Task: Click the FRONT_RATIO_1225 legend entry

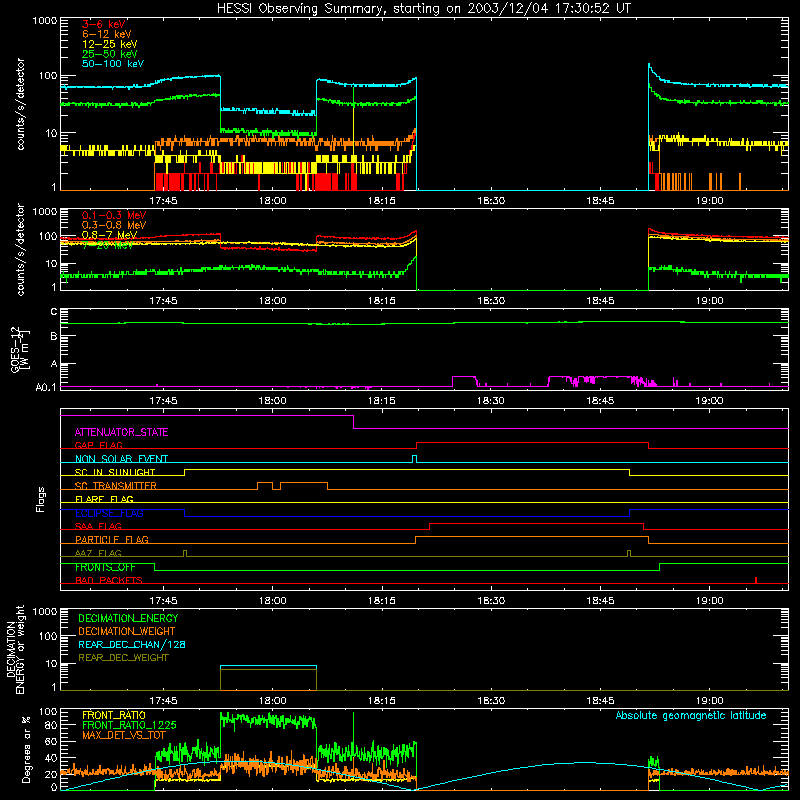Action: [x=129, y=725]
